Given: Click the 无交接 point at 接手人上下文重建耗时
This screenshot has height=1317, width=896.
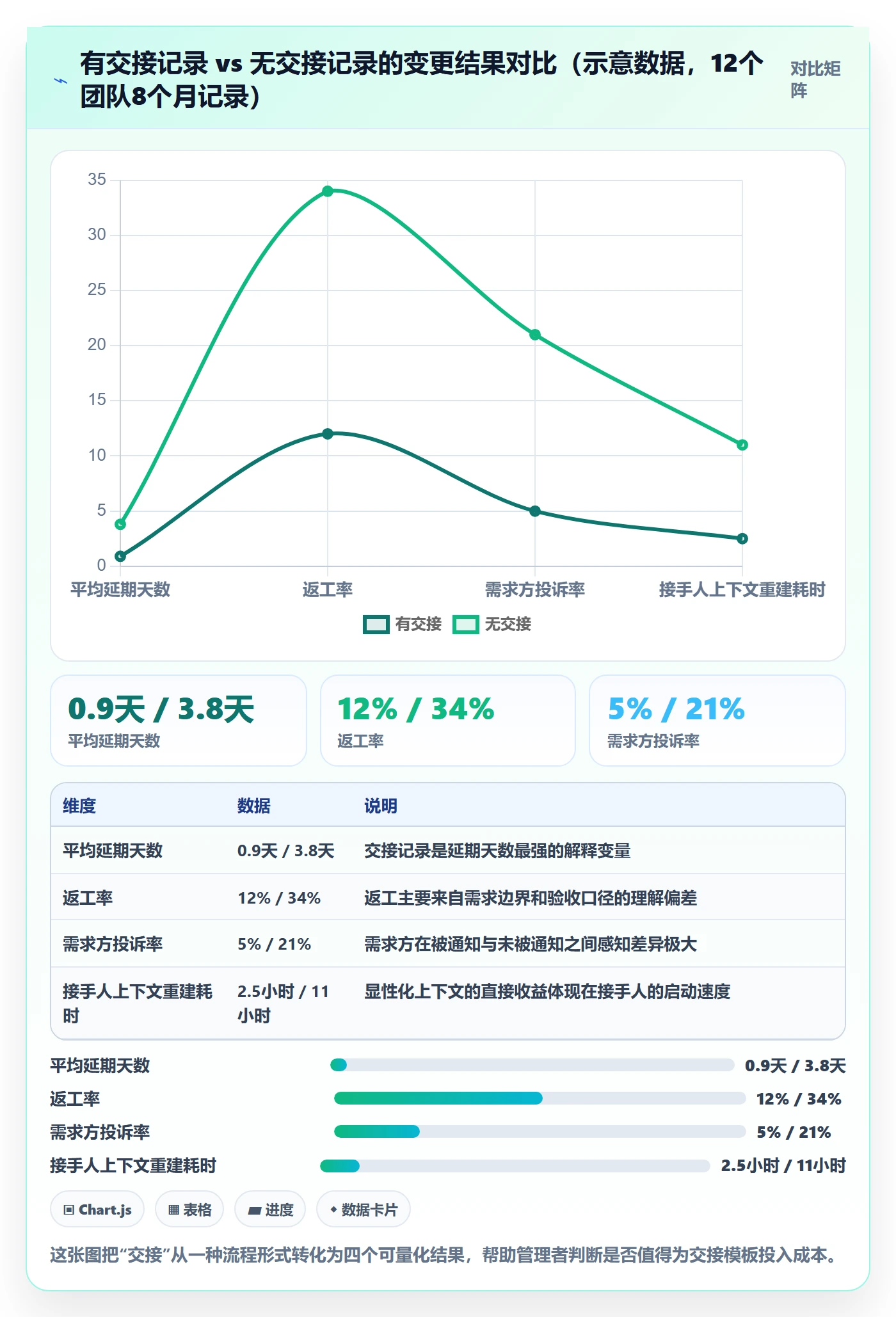Looking at the screenshot, I should tap(742, 445).
